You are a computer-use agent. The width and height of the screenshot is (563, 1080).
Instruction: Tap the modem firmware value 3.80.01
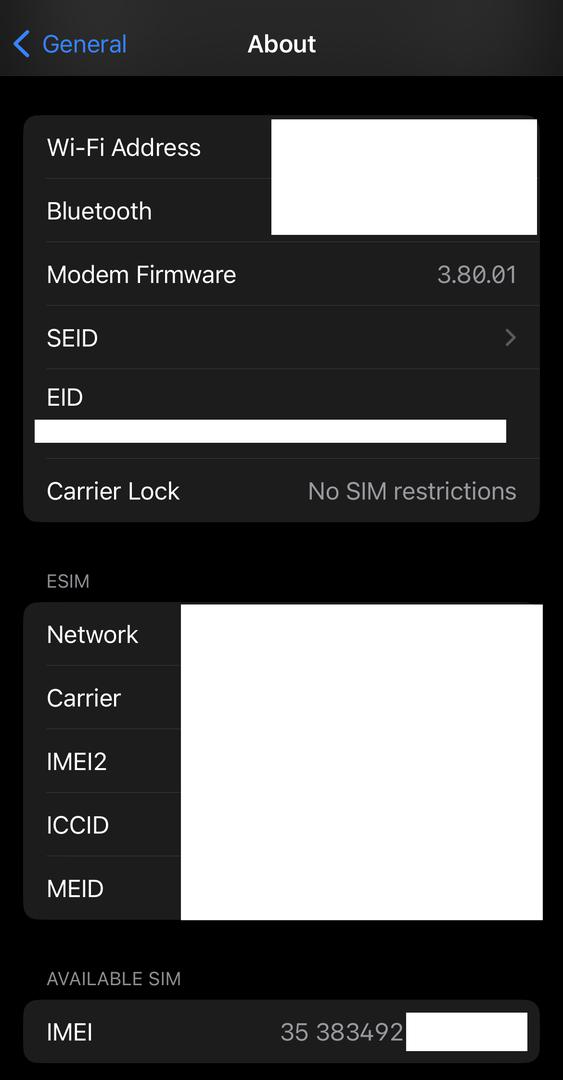click(x=477, y=275)
